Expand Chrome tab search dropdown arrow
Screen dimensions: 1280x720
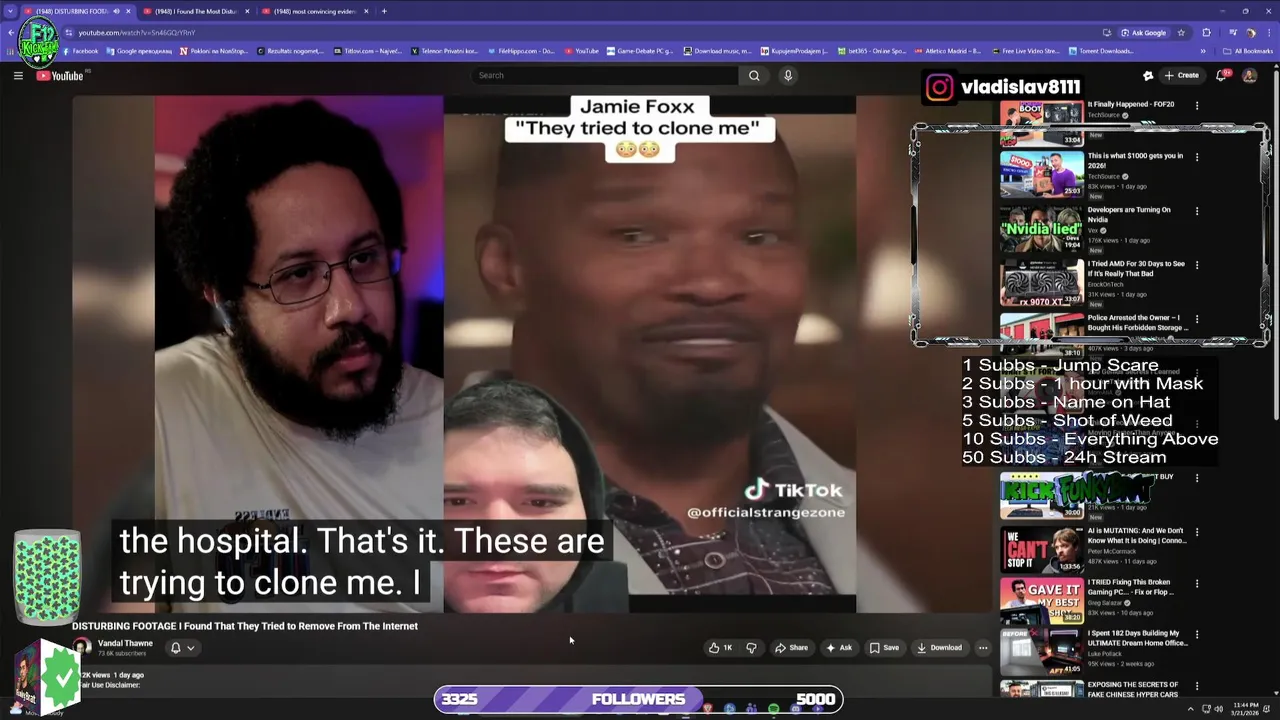10,11
